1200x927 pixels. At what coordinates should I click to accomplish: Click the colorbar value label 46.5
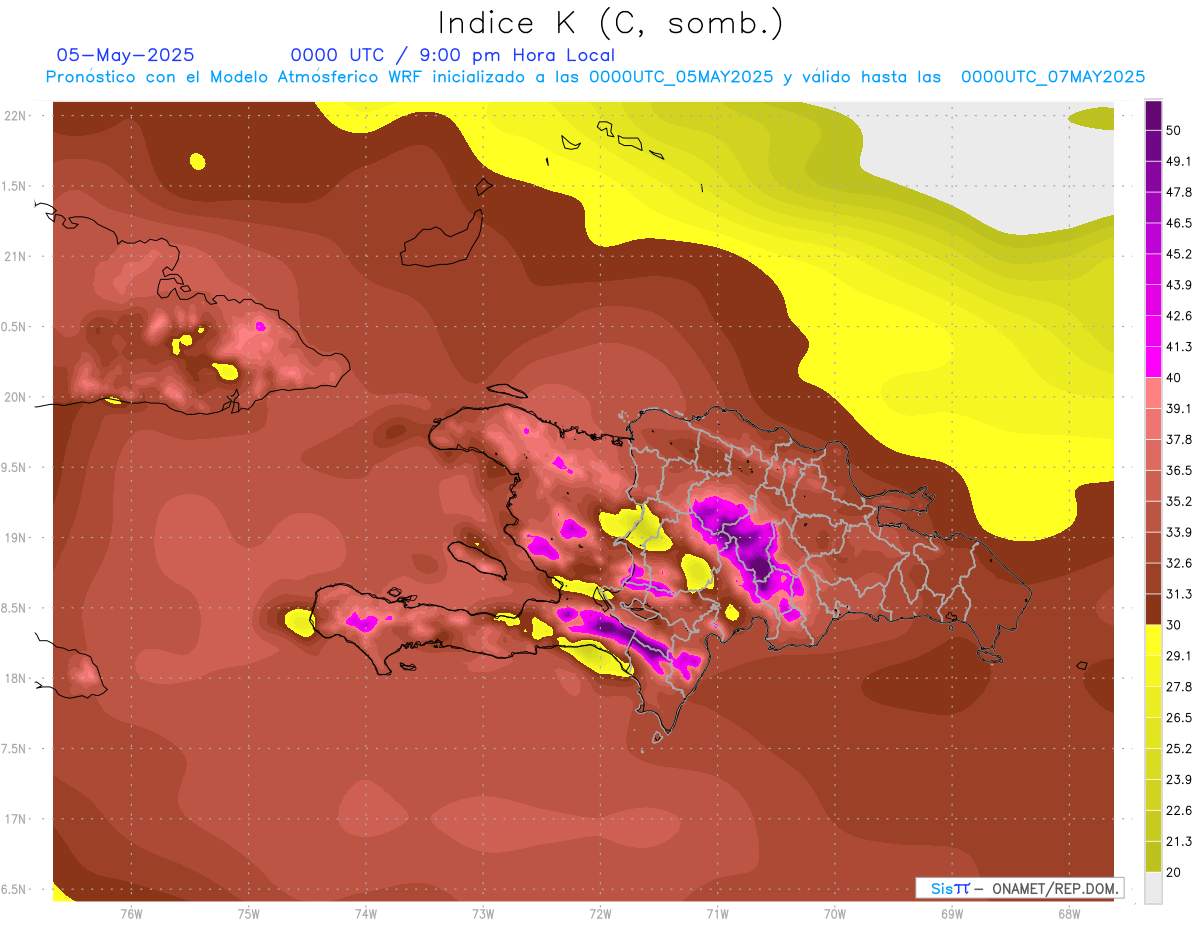(x=1179, y=223)
